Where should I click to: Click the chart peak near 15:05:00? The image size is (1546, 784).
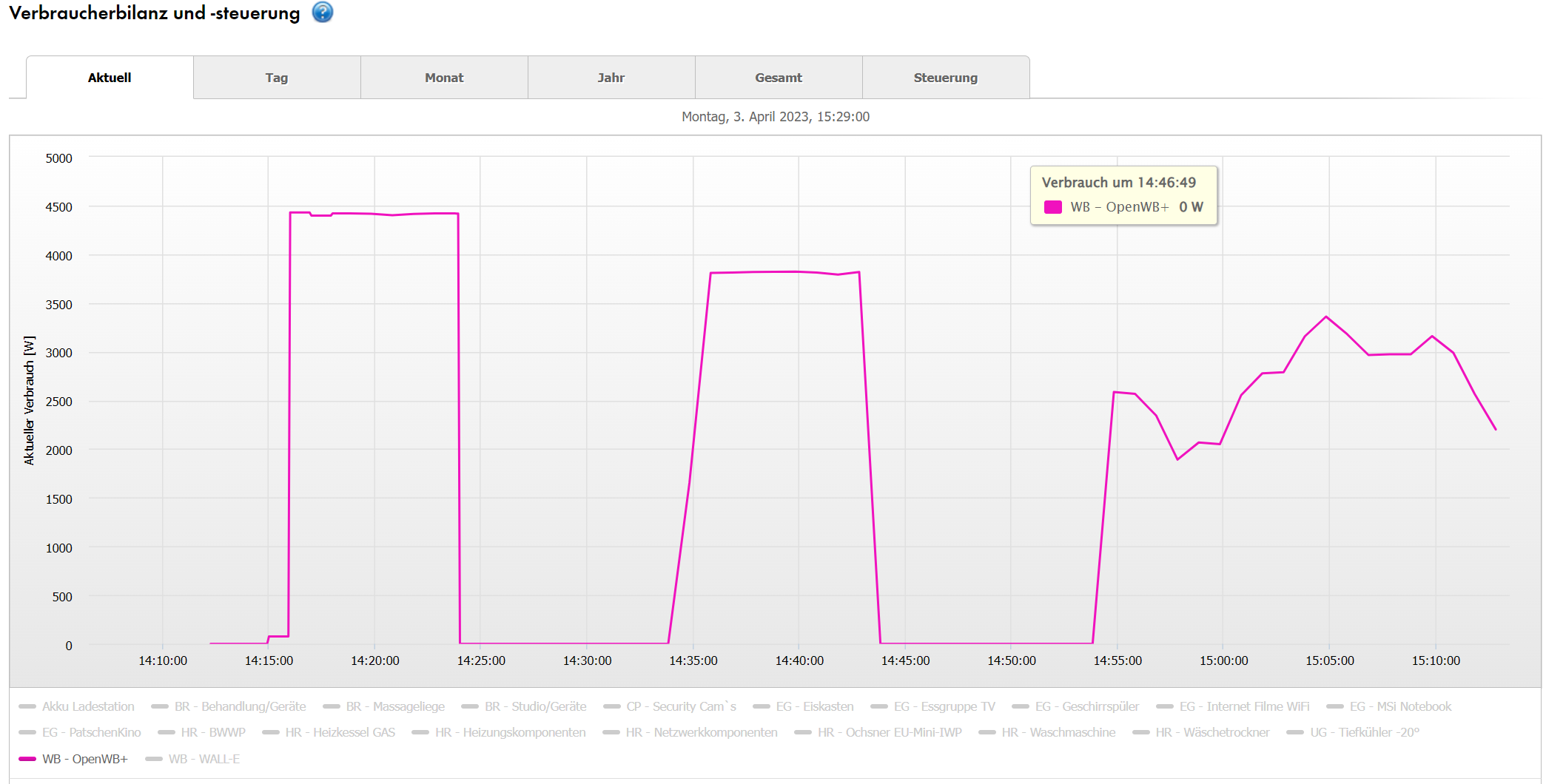point(1326,317)
